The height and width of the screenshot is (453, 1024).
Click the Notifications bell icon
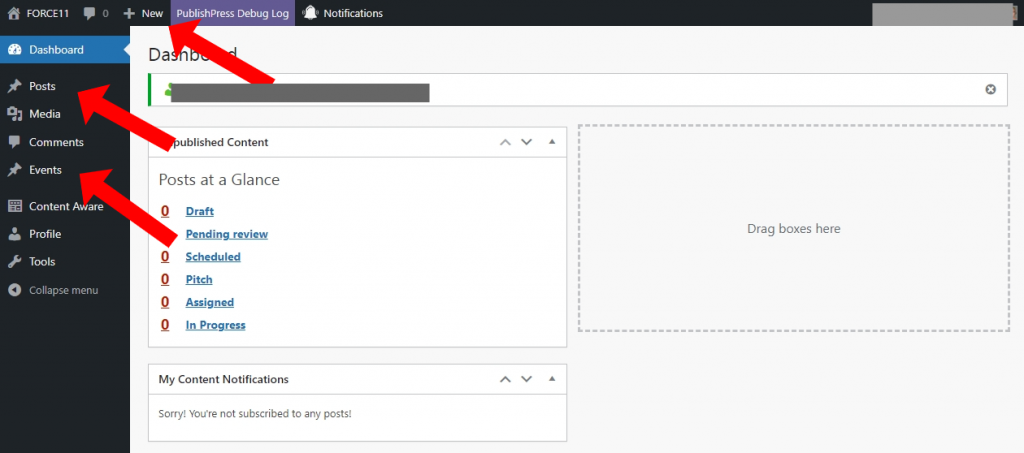tap(311, 13)
